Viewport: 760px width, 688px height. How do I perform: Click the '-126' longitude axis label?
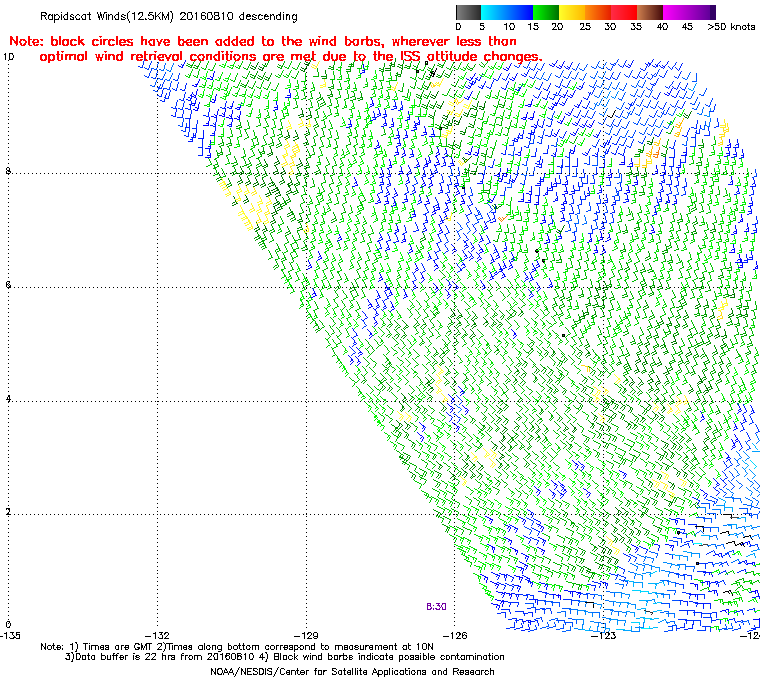pyautogui.click(x=455, y=635)
